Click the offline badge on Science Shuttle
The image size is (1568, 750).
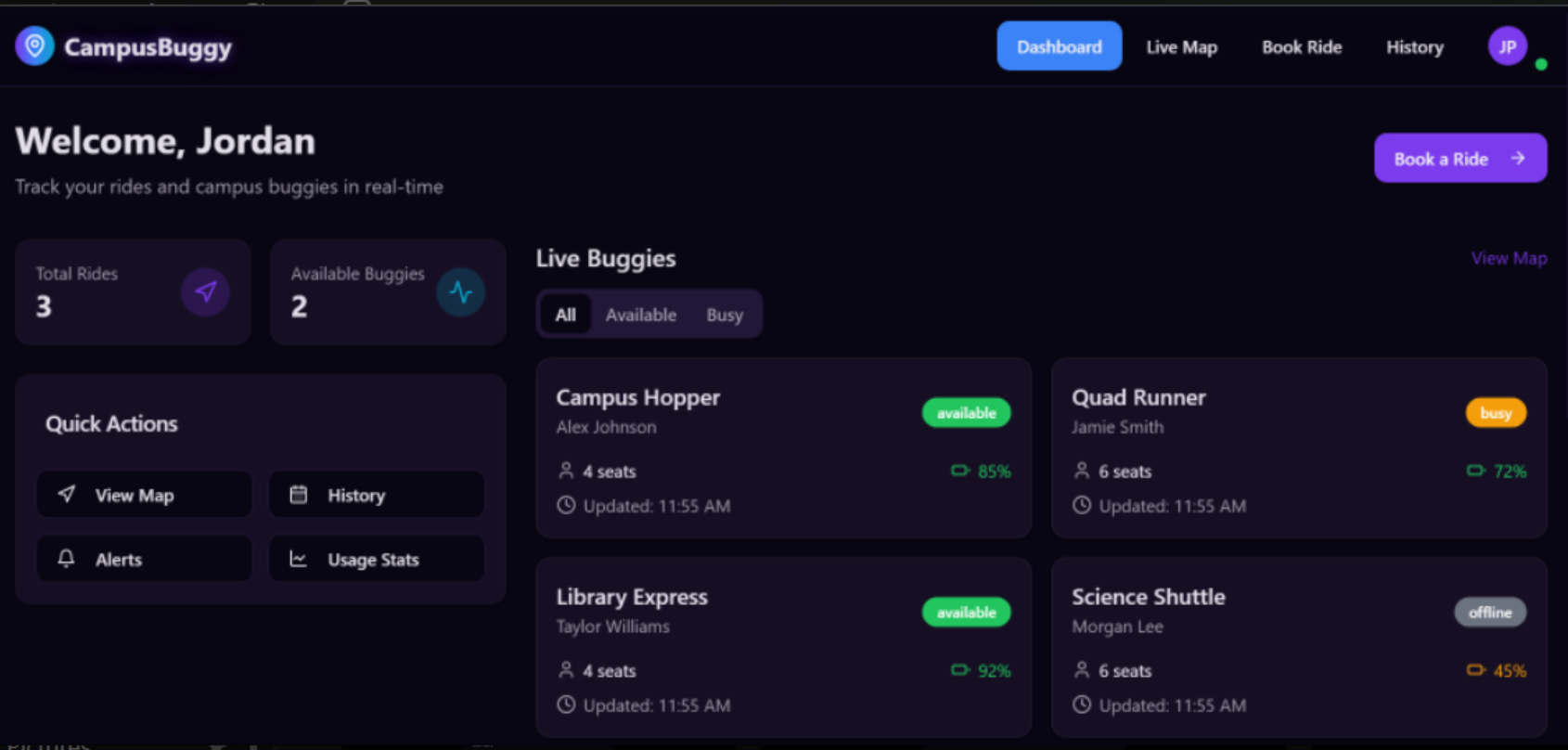(x=1490, y=613)
